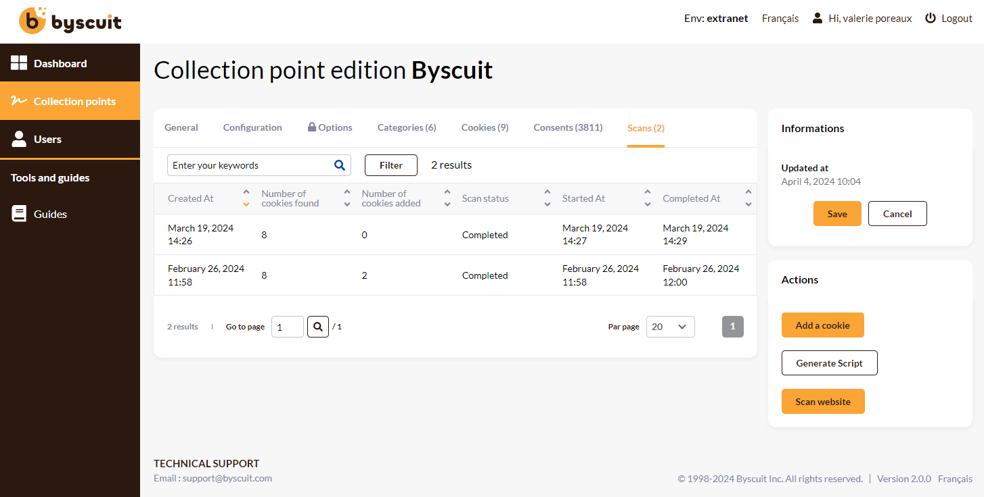Click the Created At February 26, 2024 11:58 cell
This screenshot has height=497, width=987.
pos(206,276)
